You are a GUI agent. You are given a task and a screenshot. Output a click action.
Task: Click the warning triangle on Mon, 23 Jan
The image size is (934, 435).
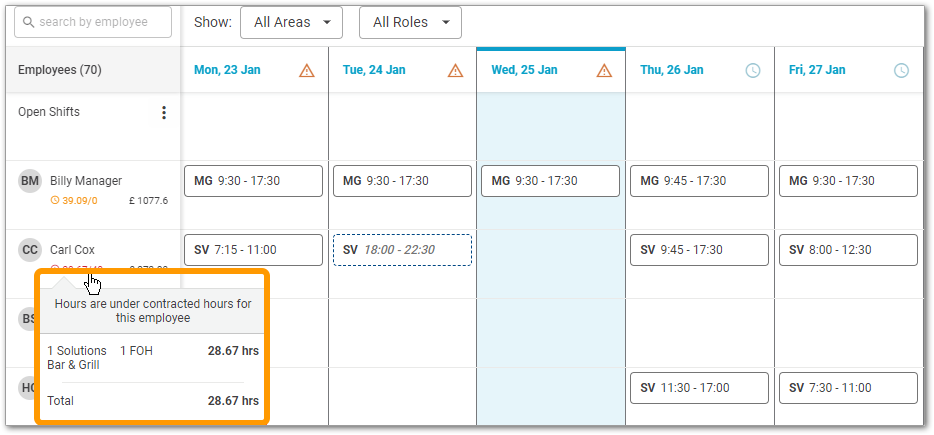point(306,71)
